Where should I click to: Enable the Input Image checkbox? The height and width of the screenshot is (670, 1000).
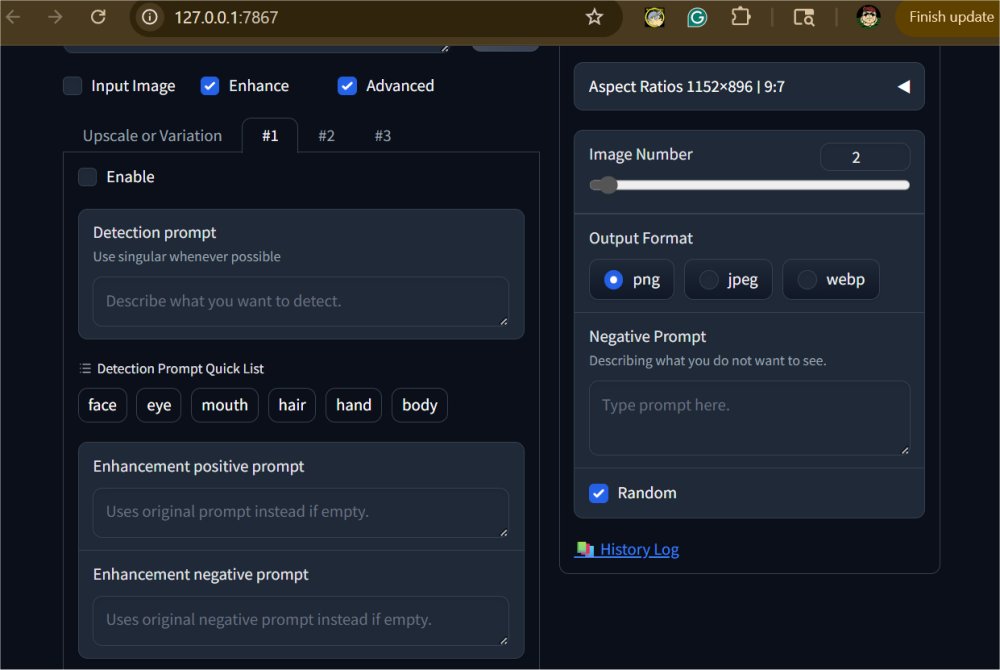click(x=72, y=86)
